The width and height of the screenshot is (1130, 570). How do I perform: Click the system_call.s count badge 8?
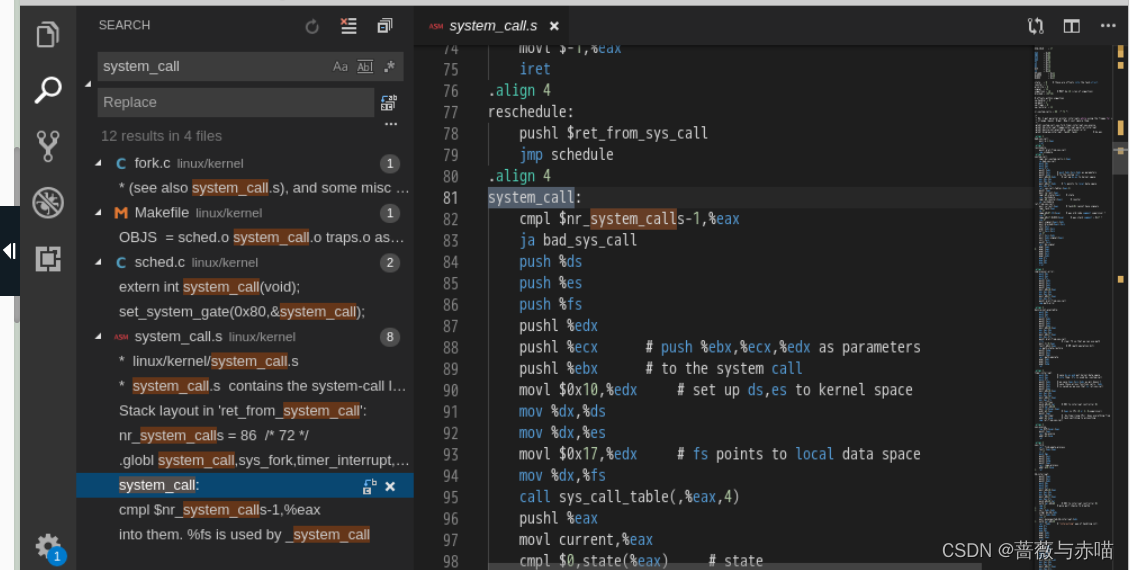[x=390, y=337]
